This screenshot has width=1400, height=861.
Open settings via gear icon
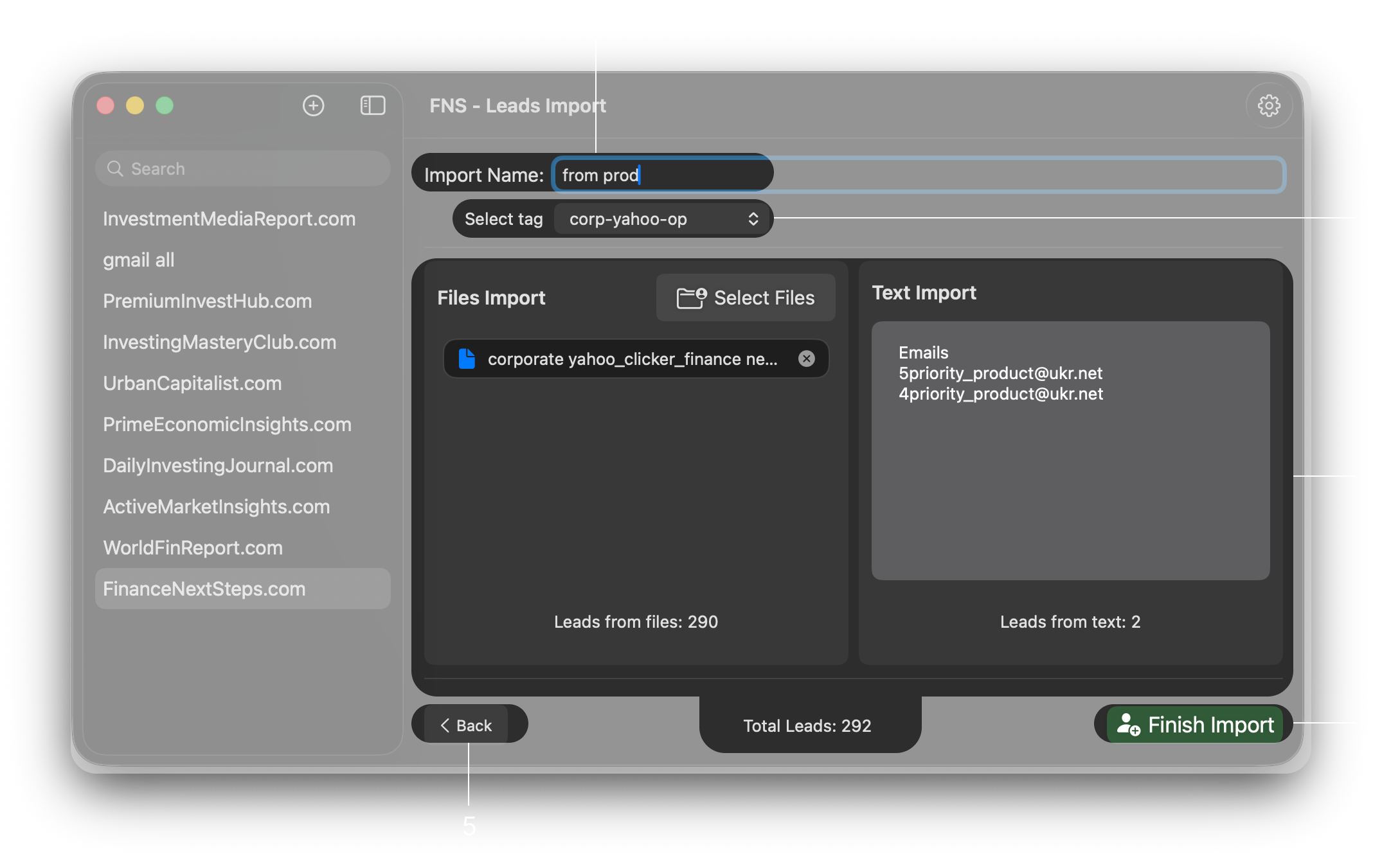coord(1268,105)
